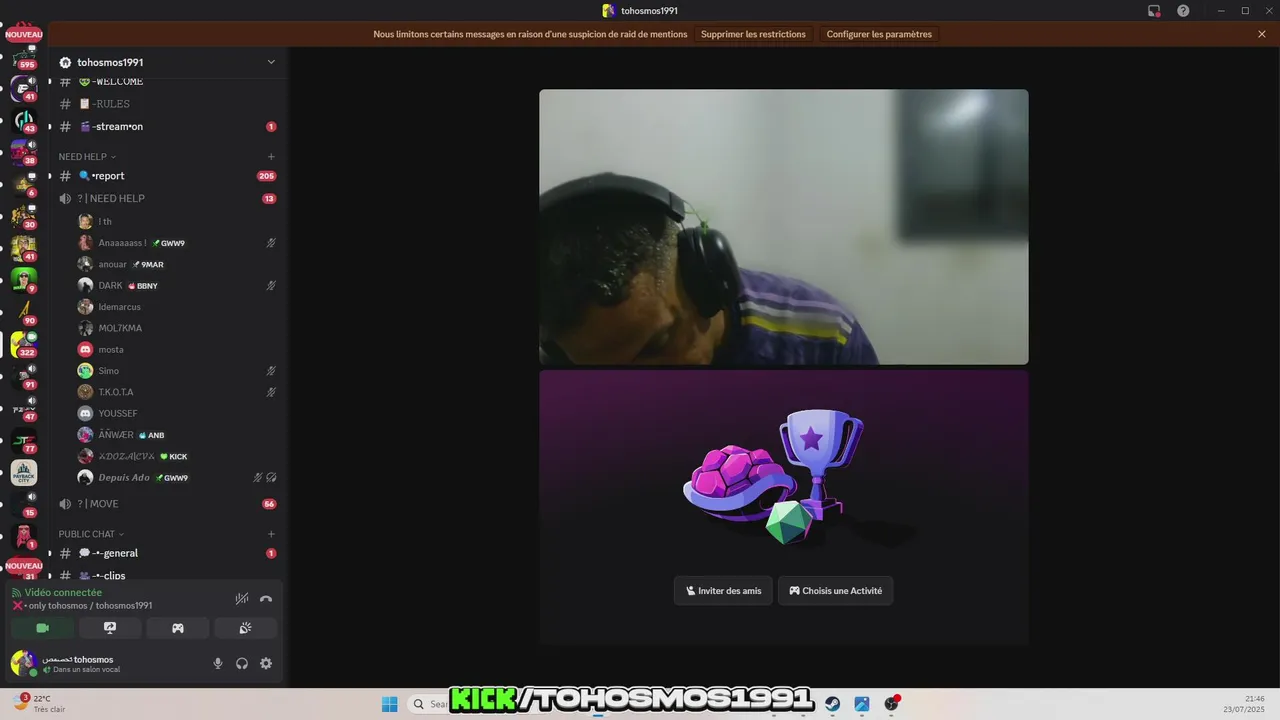This screenshot has width=1280, height=720.
Task: Mute the microphone
Action: tap(218, 663)
